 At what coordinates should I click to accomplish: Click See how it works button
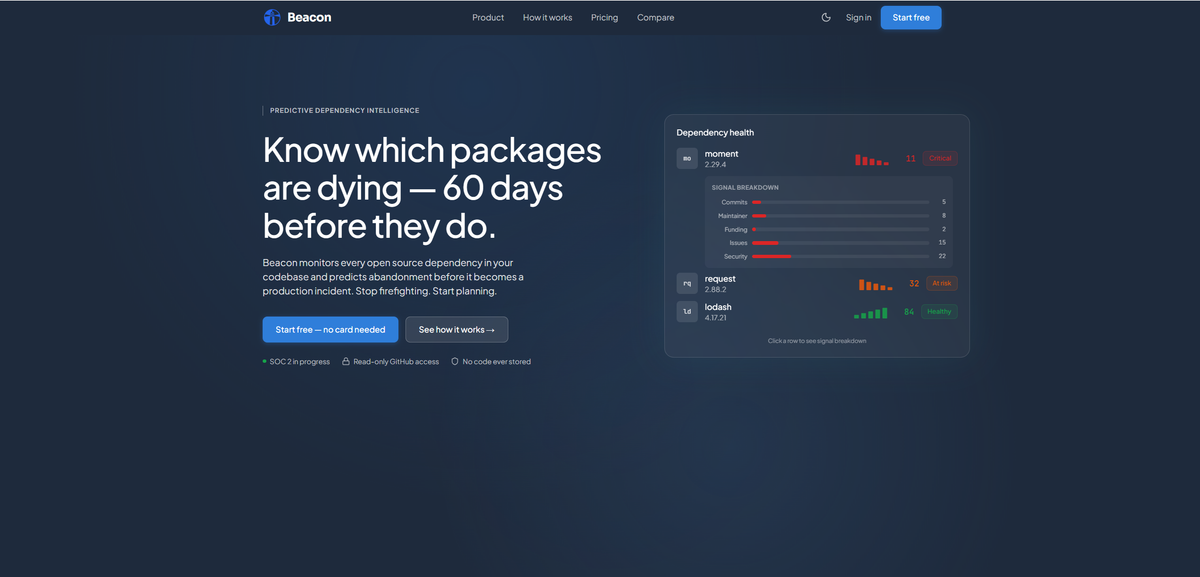pyautogui.click(x=456, y=330)
